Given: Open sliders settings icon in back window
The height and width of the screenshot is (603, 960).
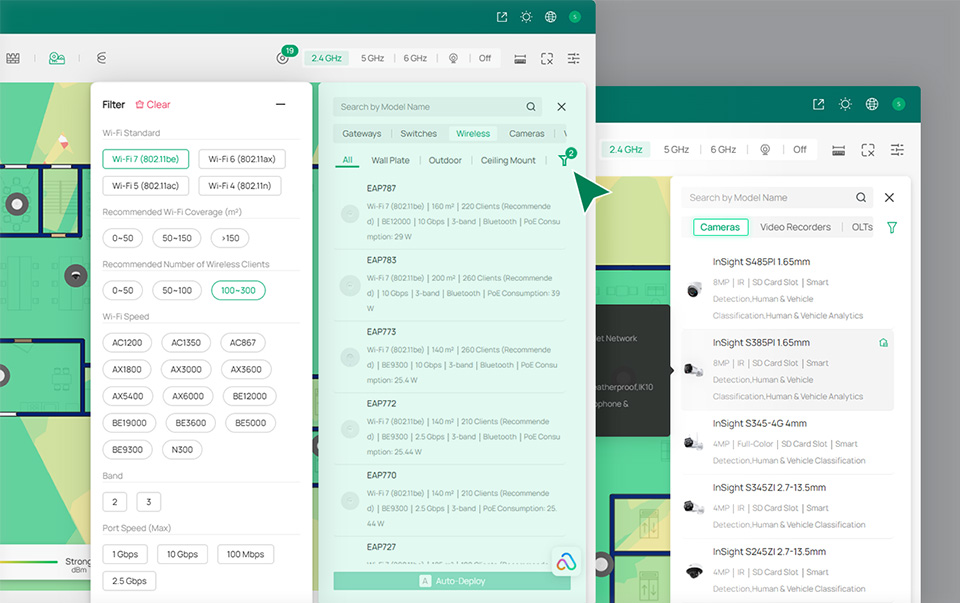Looking at the screenshot, I should 897,150.
